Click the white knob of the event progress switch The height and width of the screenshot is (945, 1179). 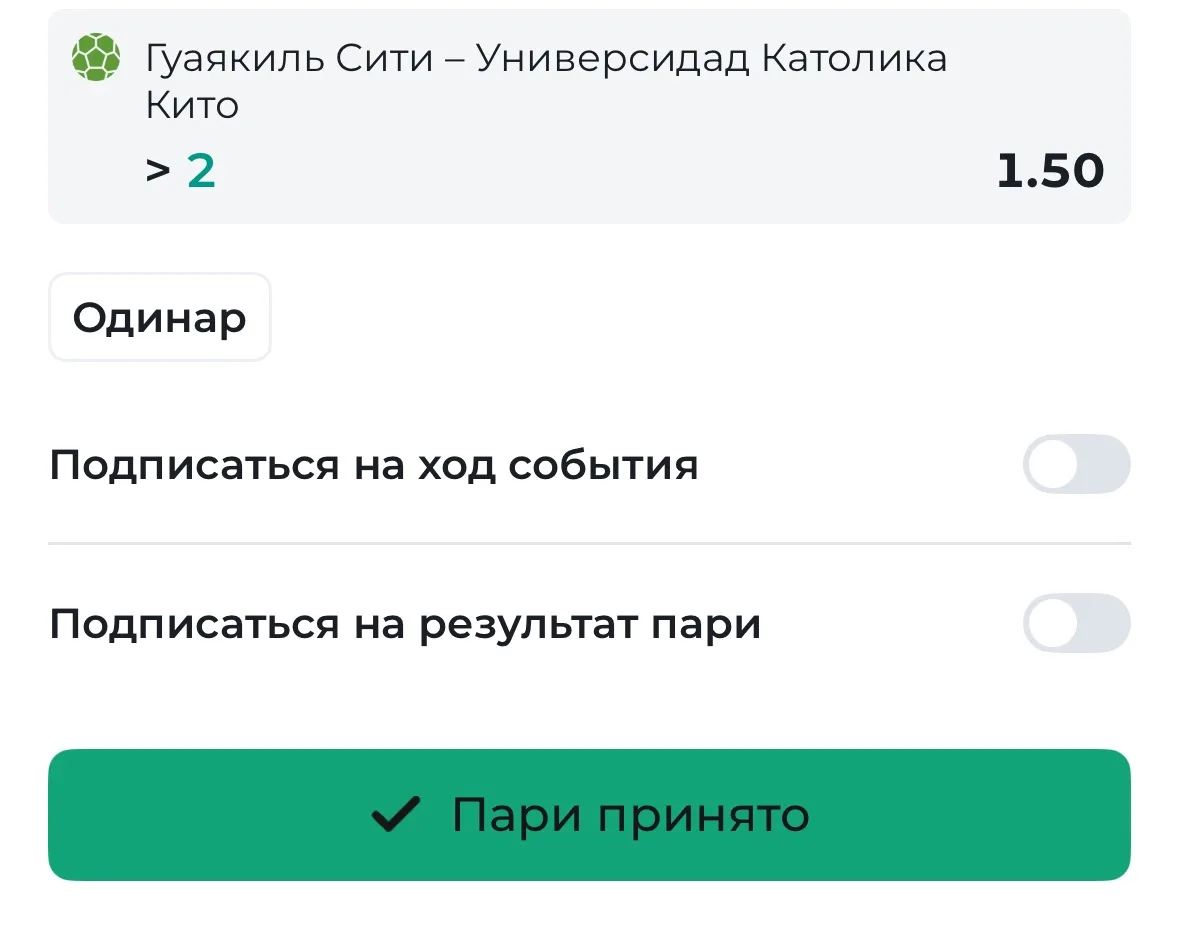[1053, 464]
